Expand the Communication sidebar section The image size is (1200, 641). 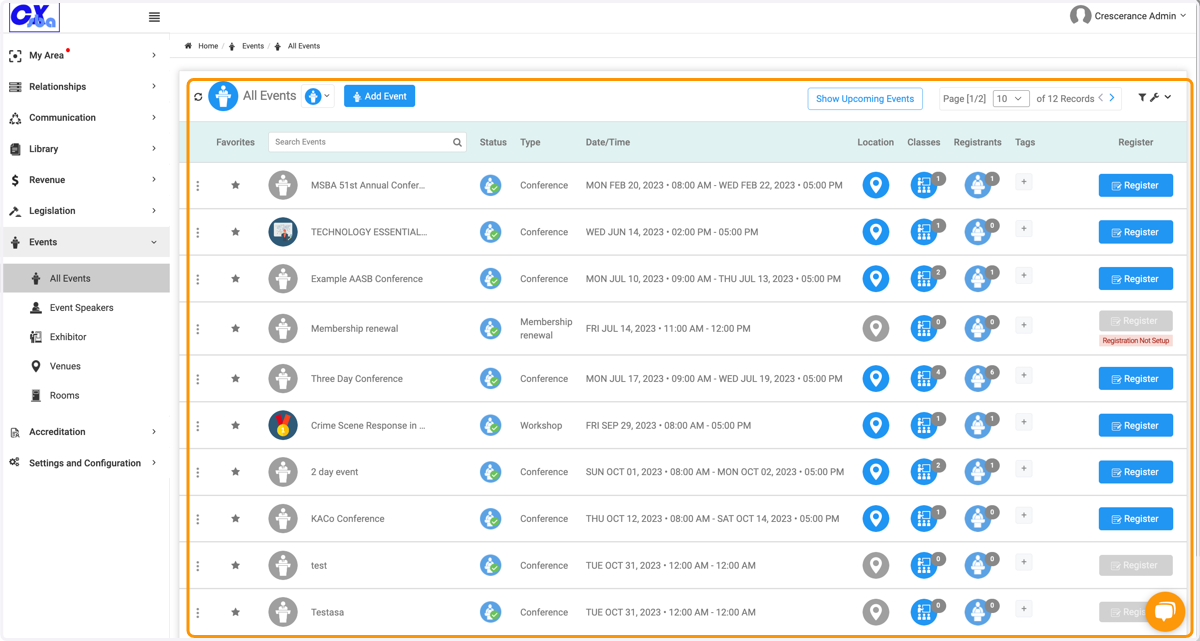click(84, 118)
